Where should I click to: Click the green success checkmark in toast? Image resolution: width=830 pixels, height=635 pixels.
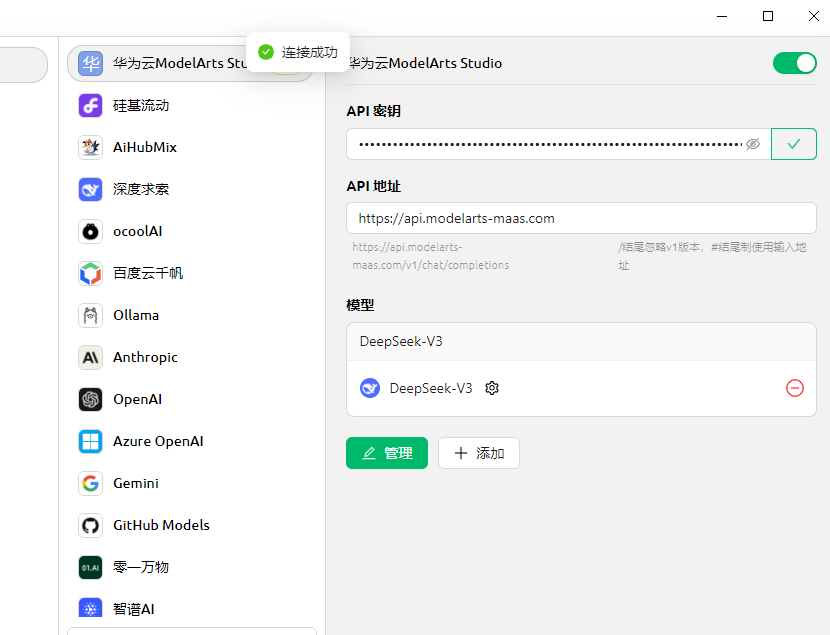coord(266,52)
